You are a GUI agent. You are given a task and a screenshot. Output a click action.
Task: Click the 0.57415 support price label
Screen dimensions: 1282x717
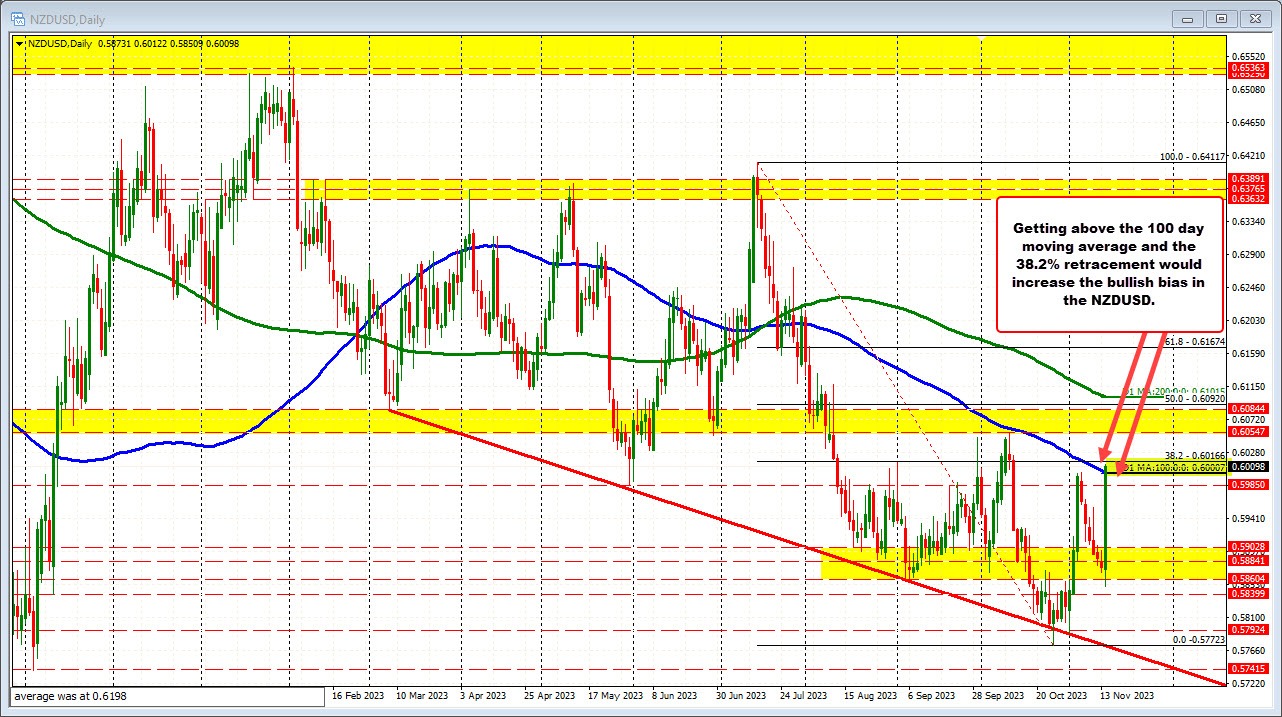(1248, 669)
